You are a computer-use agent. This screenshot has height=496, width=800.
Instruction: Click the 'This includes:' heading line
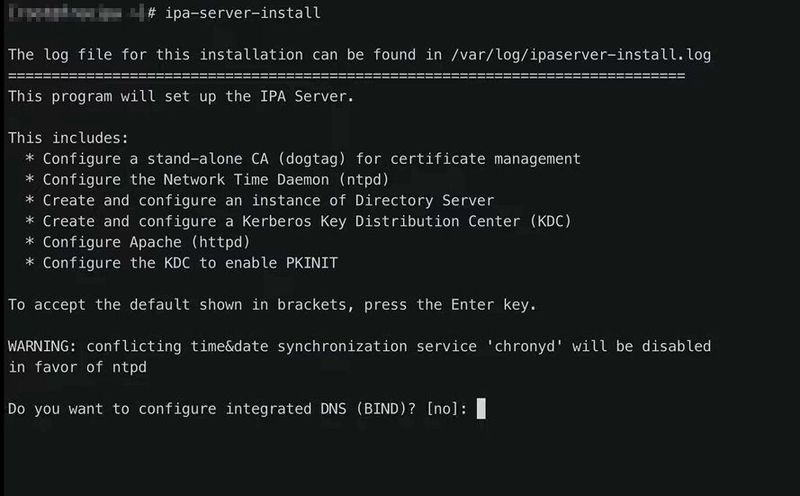point(68,138)
